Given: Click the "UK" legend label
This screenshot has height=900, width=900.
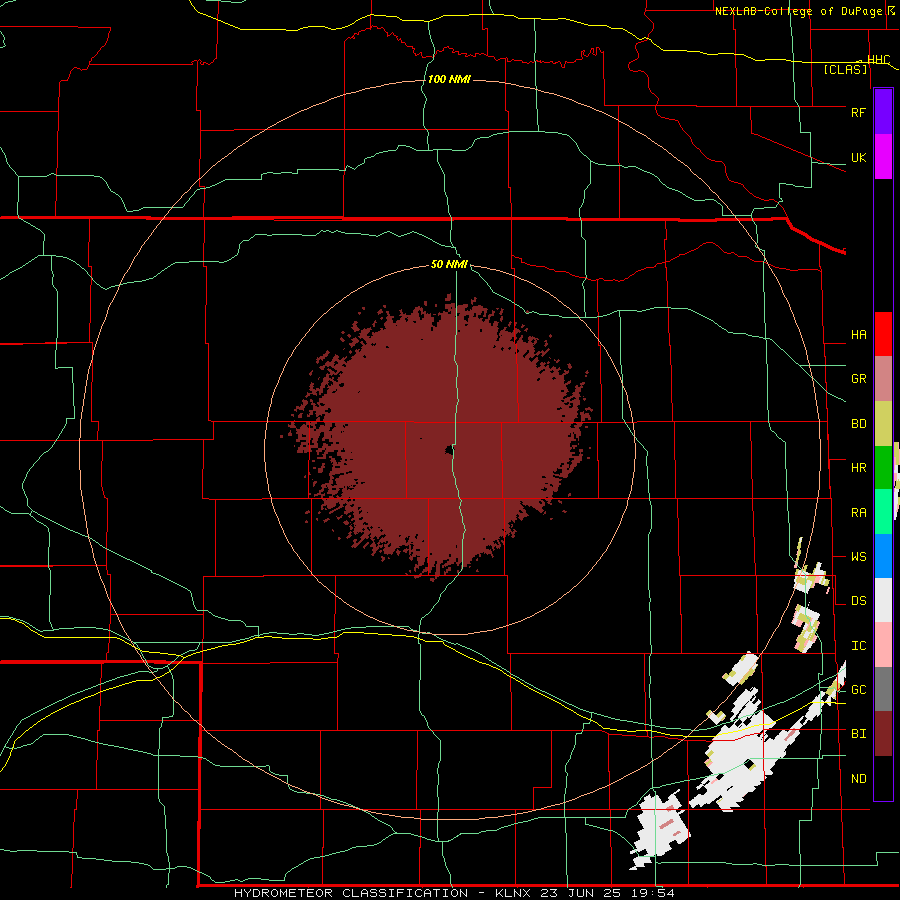Looking at the screenshot, I should click(x=858, y=157).
